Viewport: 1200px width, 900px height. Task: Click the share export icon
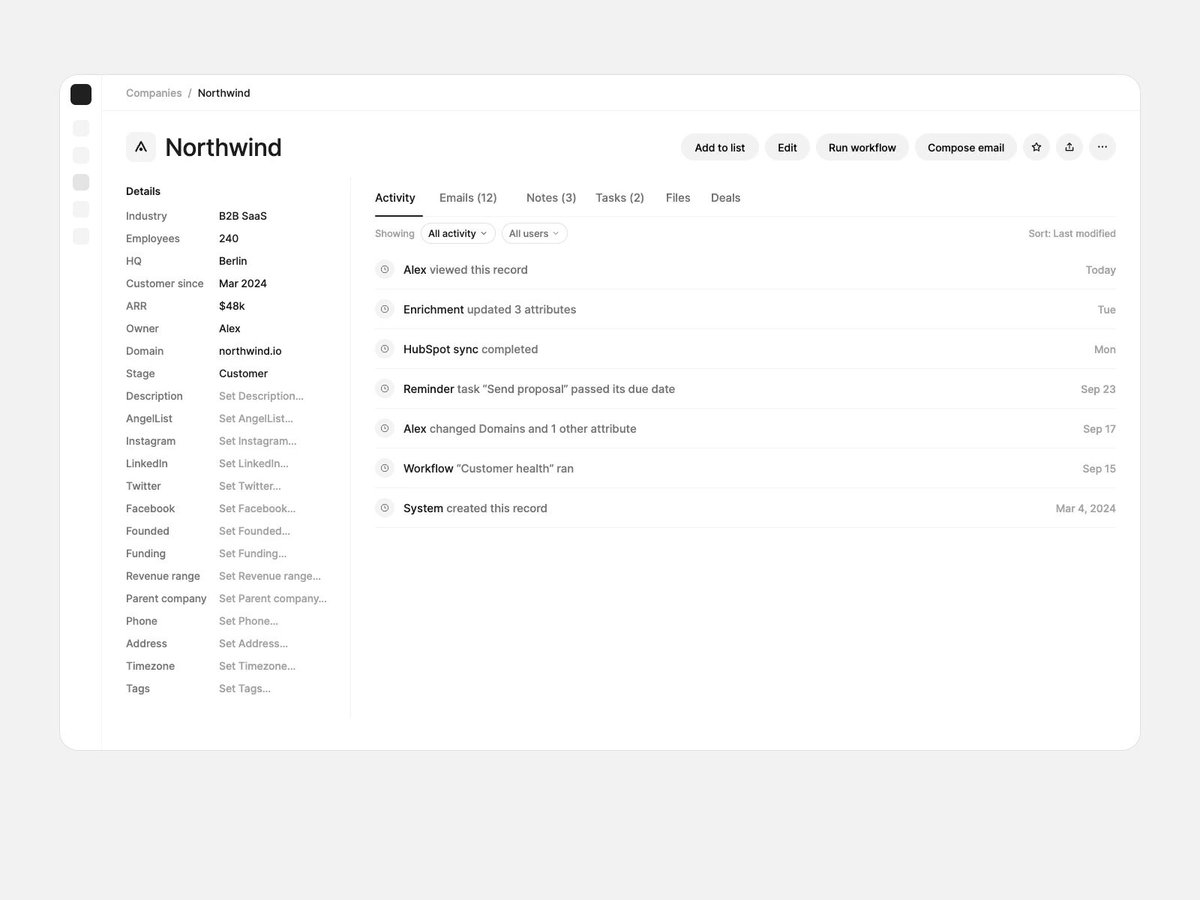click(1069, 147)
